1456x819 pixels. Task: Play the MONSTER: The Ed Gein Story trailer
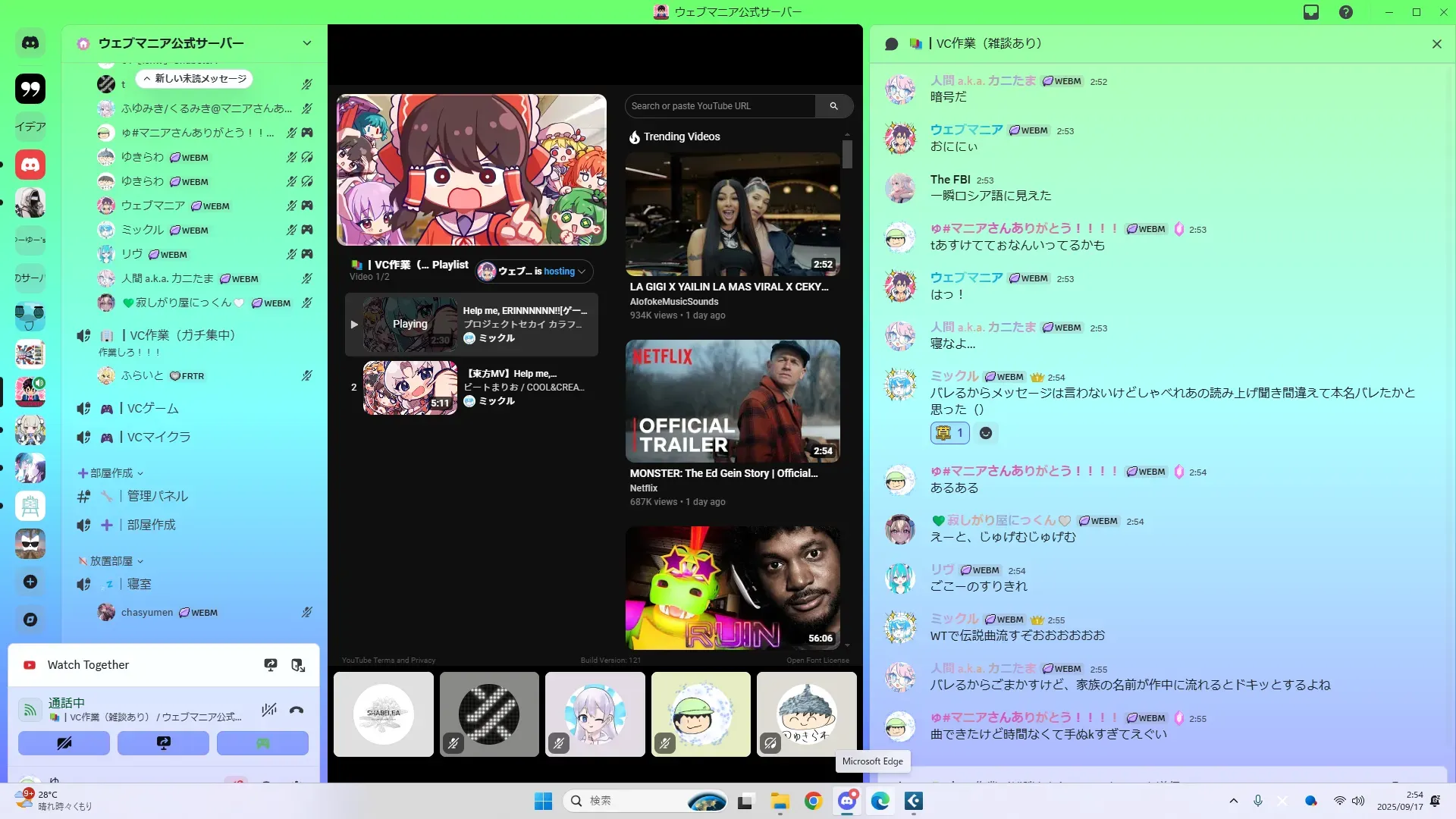point(732,401)
